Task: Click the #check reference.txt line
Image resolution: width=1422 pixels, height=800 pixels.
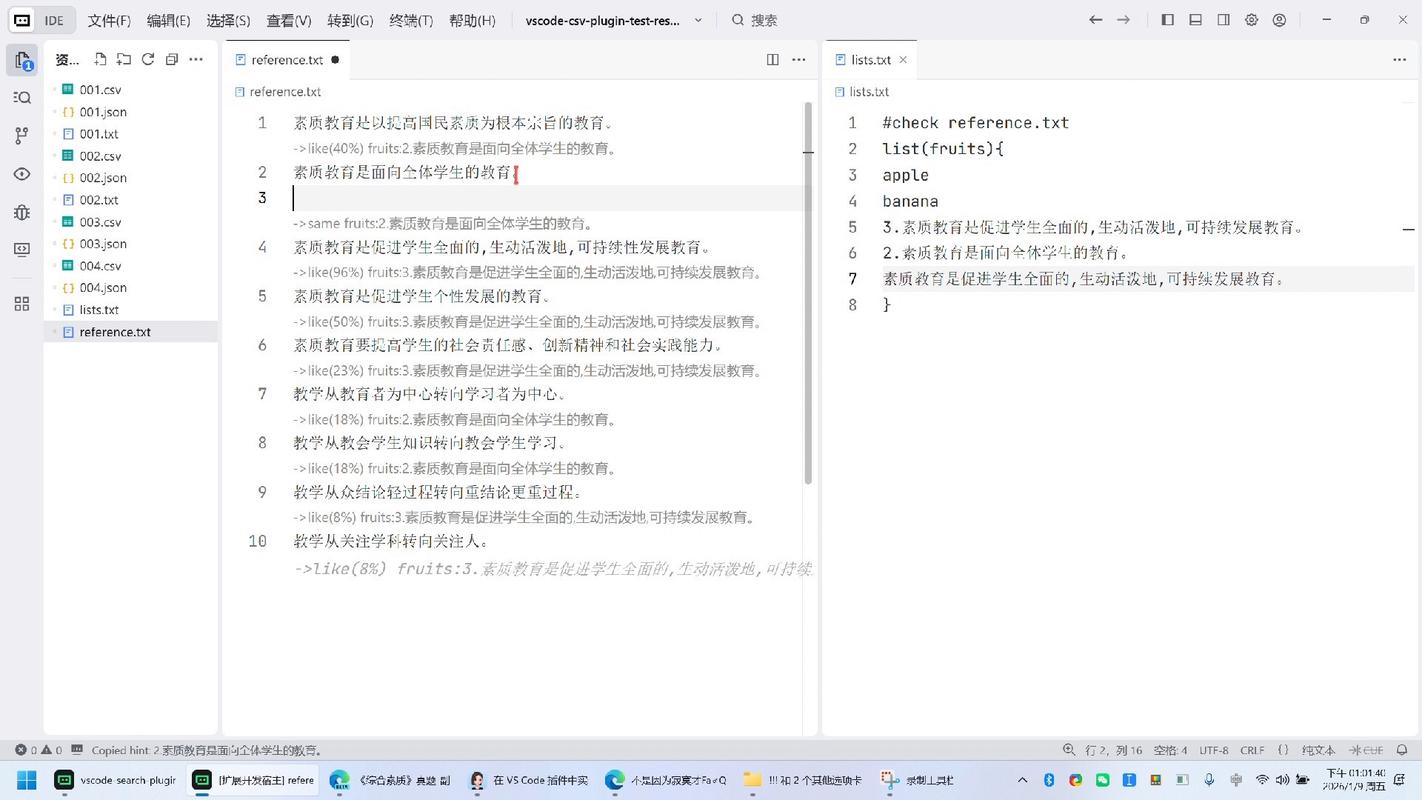Action: click(975, 123)
